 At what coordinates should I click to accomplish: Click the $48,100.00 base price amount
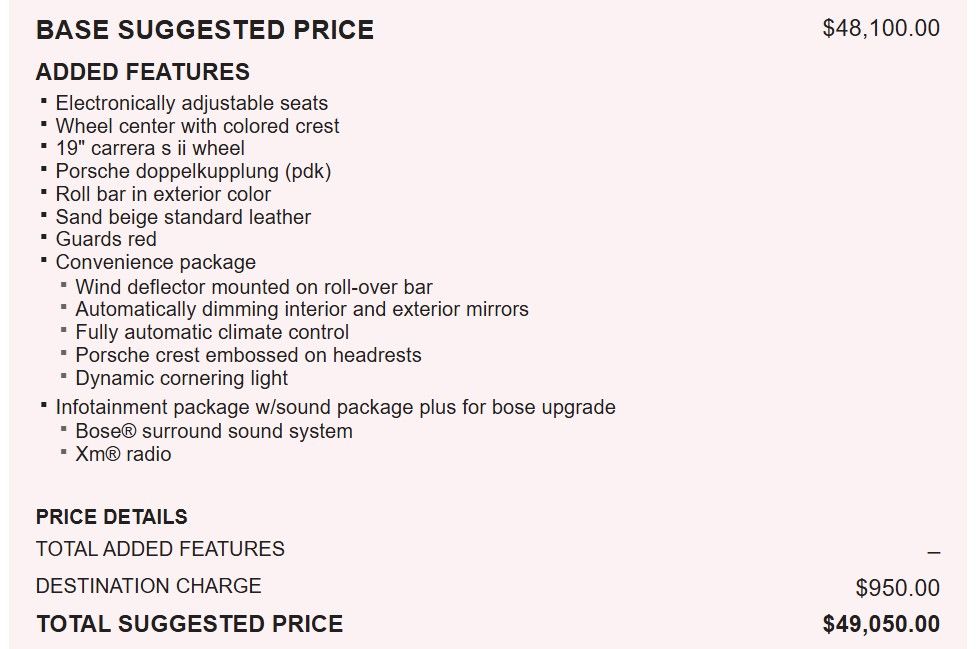[881, 28]
